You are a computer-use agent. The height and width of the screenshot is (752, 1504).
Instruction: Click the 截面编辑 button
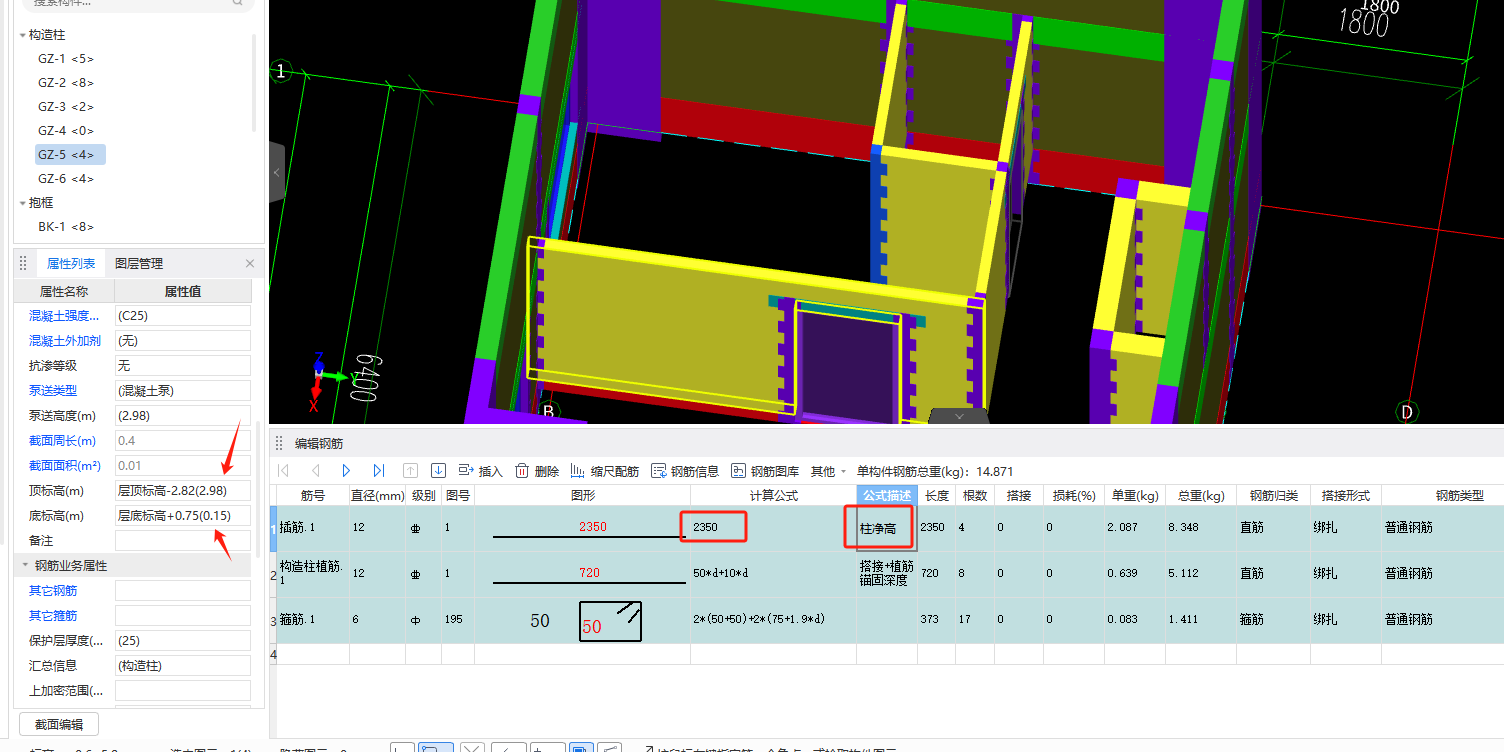59,725
